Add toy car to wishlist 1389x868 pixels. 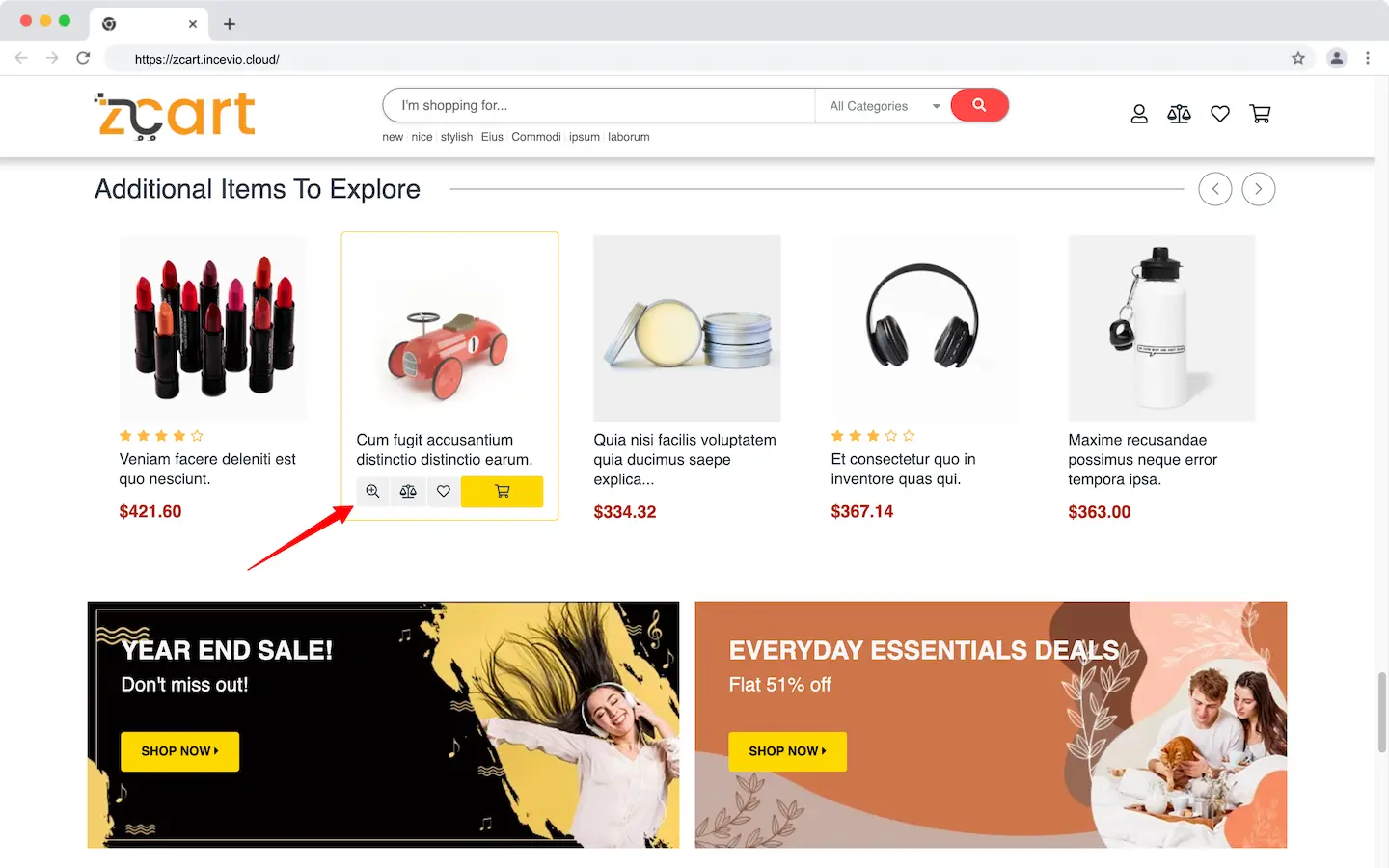tap(444, 492)
